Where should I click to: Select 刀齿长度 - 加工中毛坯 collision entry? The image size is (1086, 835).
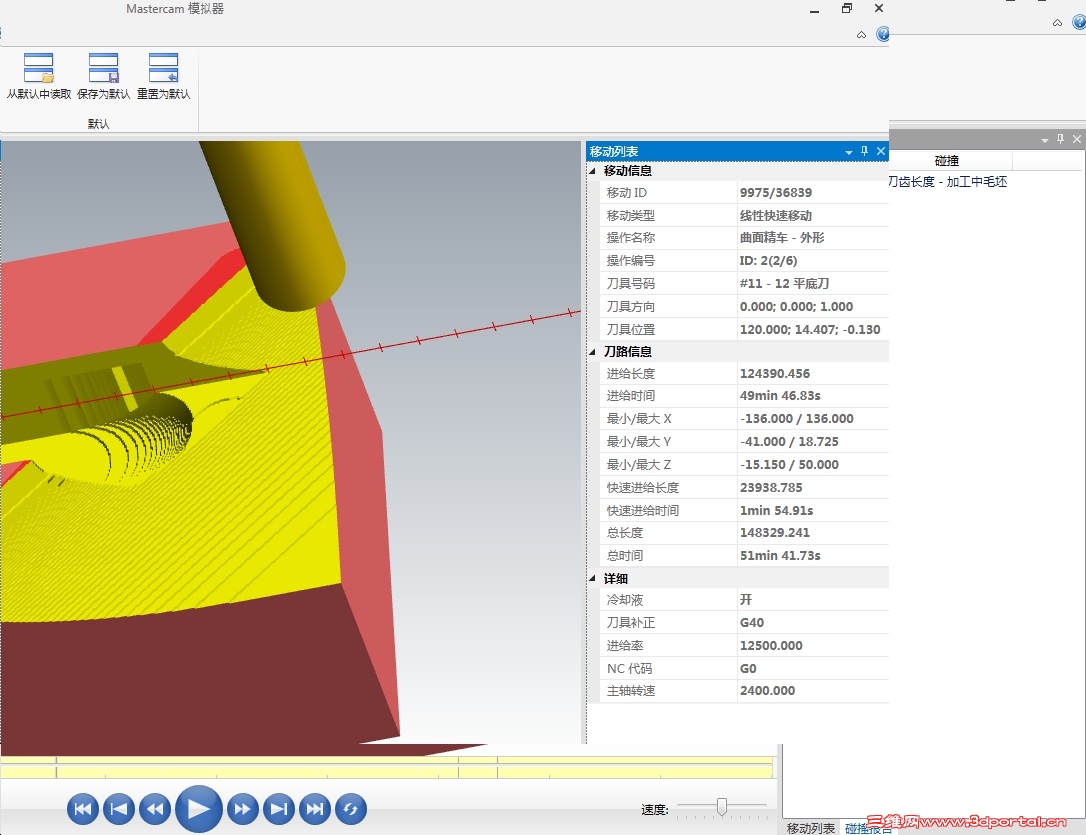(x=947, y=181)
